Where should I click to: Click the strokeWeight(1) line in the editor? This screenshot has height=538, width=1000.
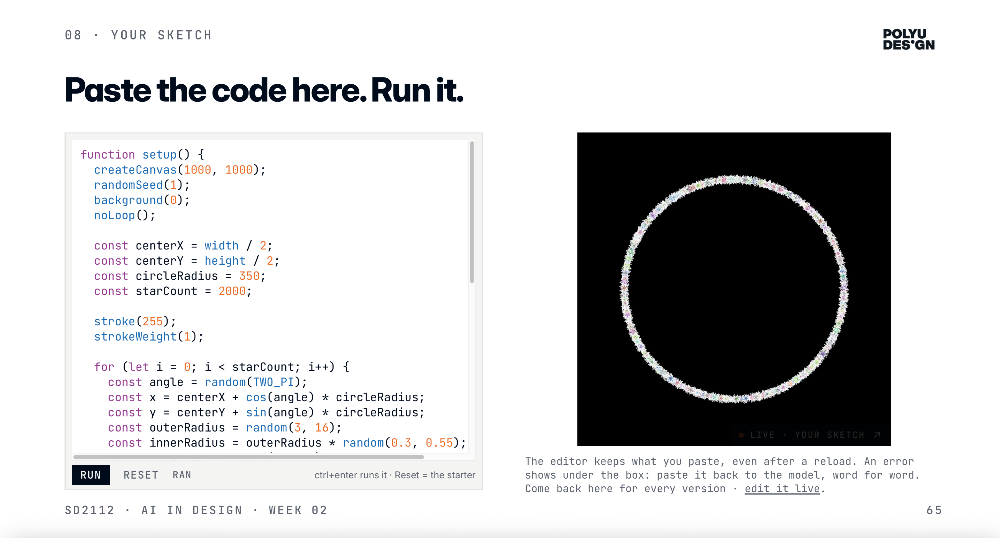tap(149, 337)
